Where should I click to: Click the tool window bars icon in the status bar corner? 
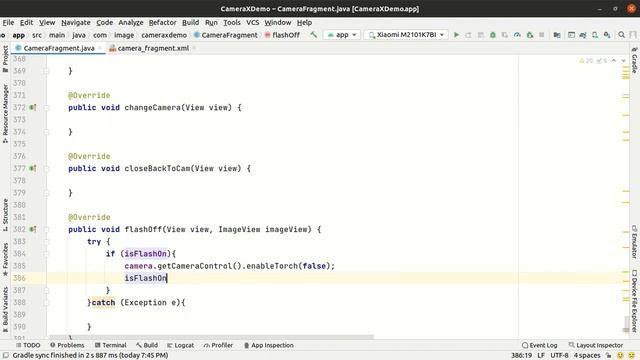(x=6, y=356)
